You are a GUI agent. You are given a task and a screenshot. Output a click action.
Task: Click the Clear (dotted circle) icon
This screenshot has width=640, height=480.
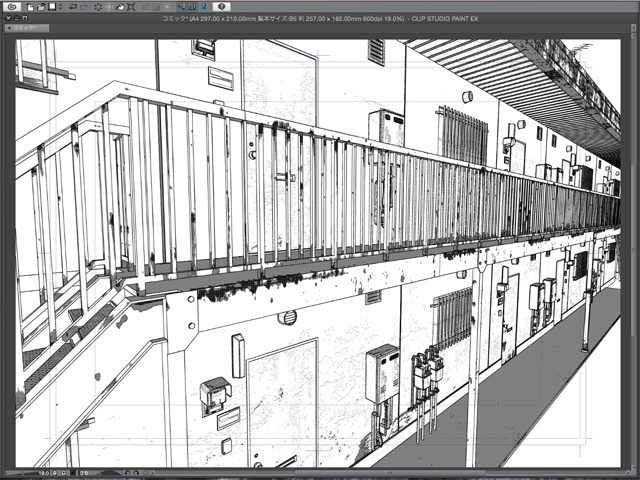pos(98,7)
